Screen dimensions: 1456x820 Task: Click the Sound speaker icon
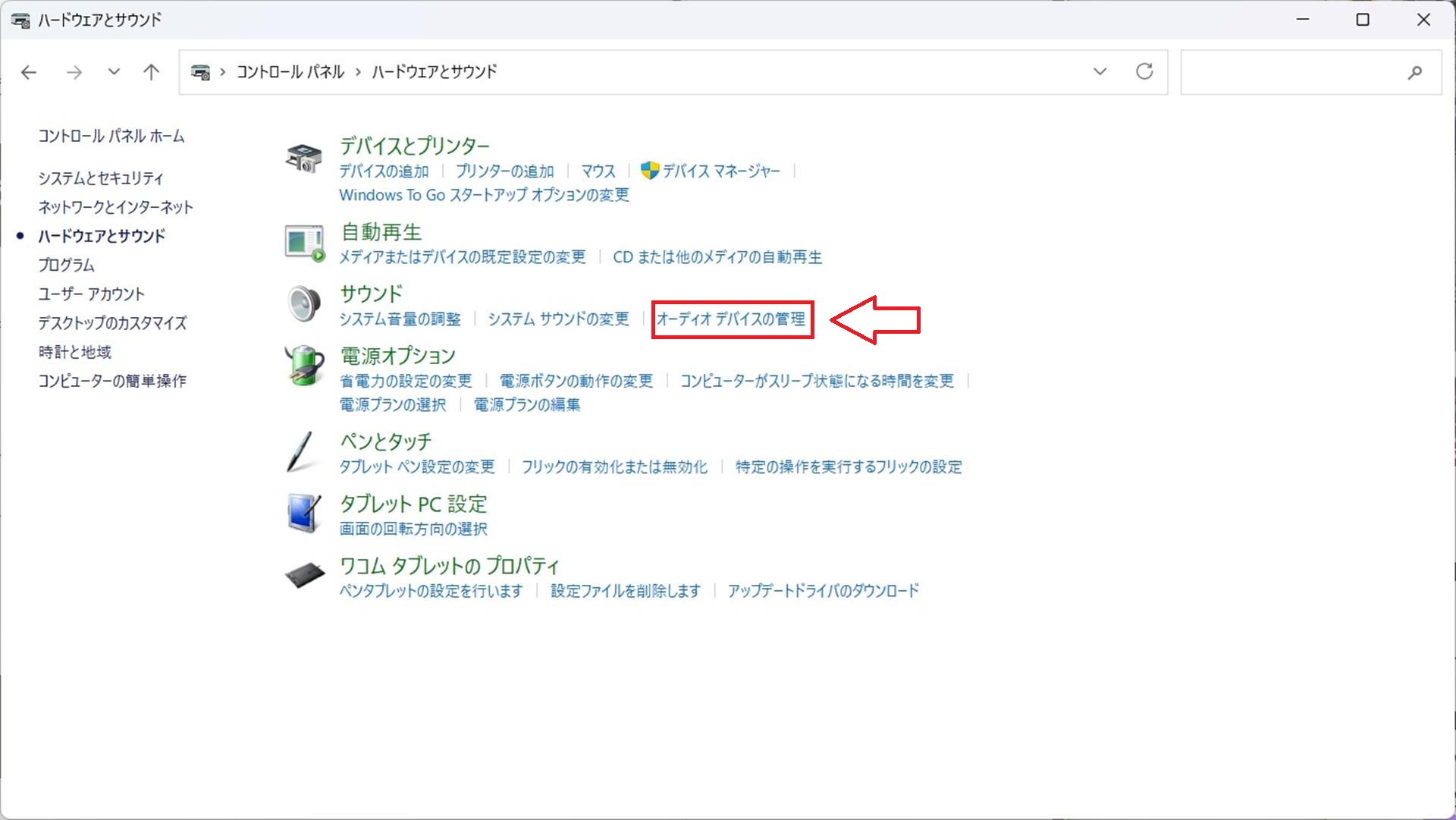[x=304, y=303]
